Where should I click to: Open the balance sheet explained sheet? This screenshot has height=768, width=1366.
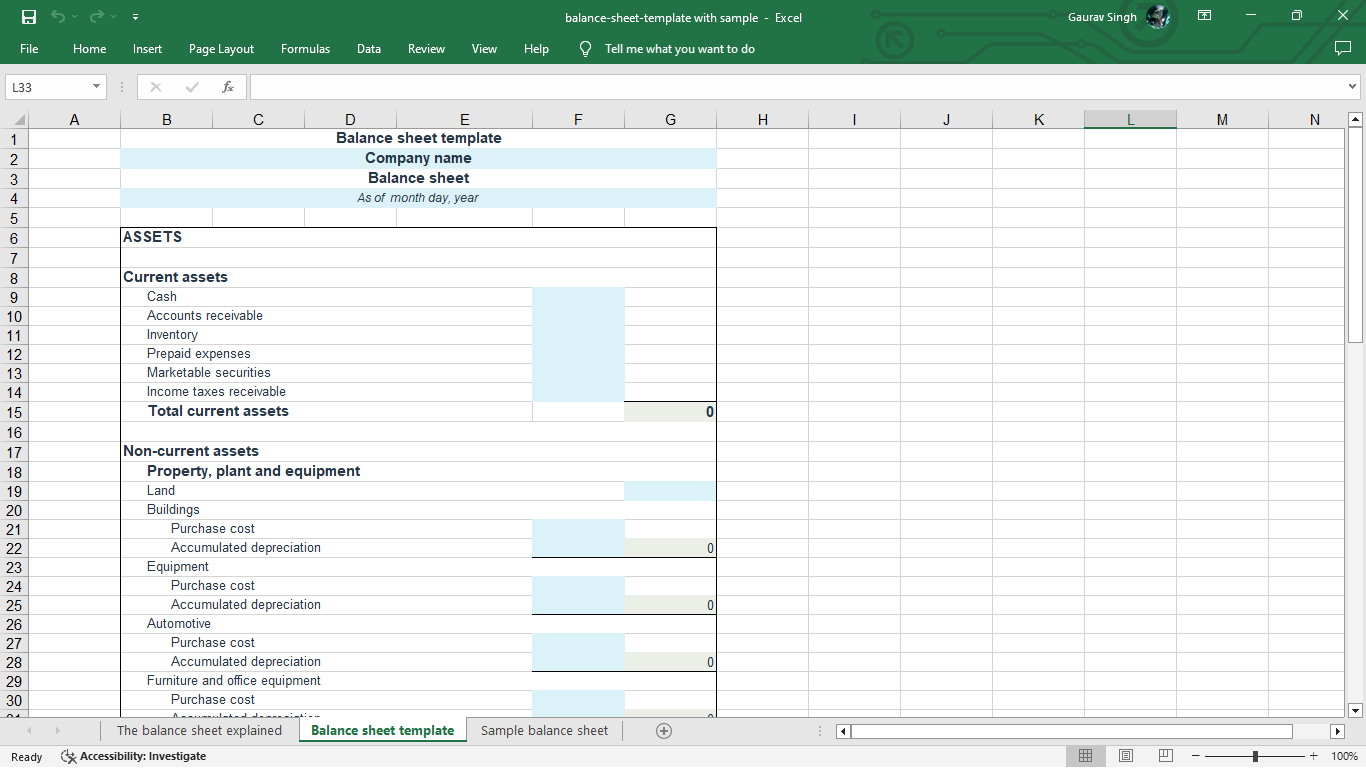[199, 730]
